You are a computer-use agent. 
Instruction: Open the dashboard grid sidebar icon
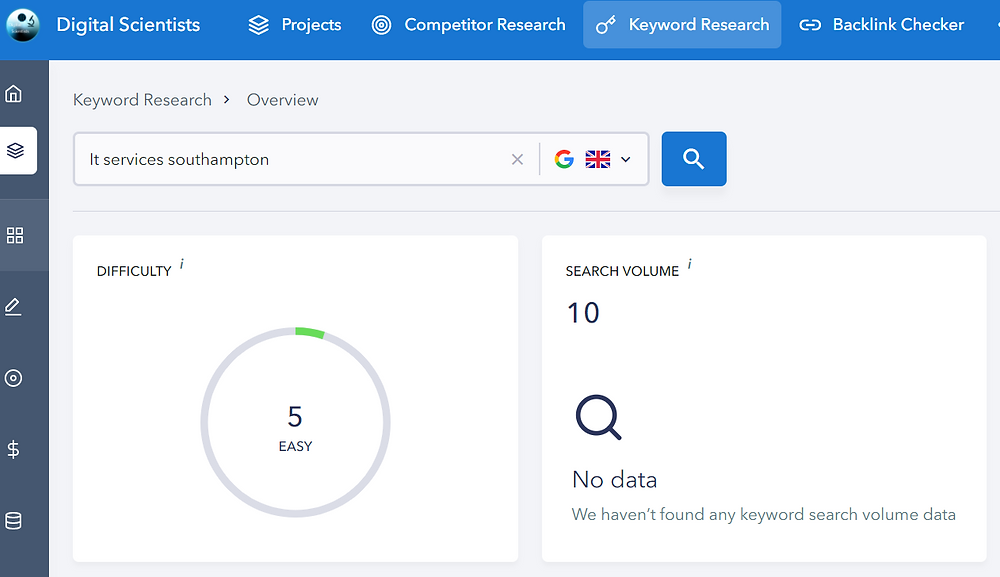tap(15, 235)
